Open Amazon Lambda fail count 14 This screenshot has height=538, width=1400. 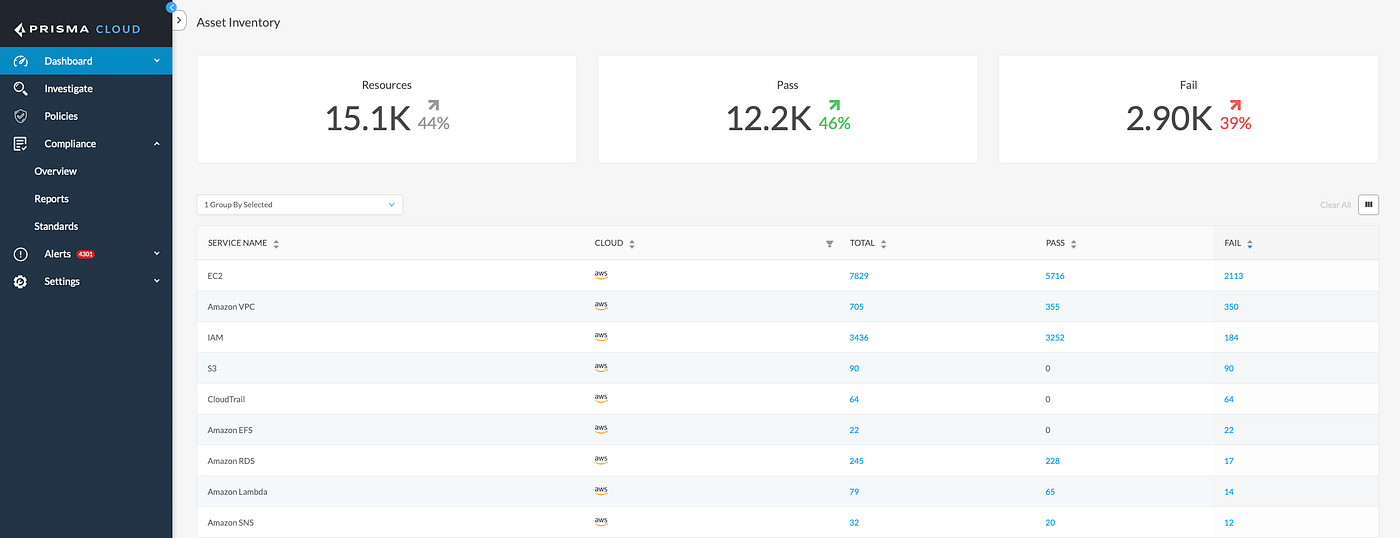click(x=1229, y=492)
